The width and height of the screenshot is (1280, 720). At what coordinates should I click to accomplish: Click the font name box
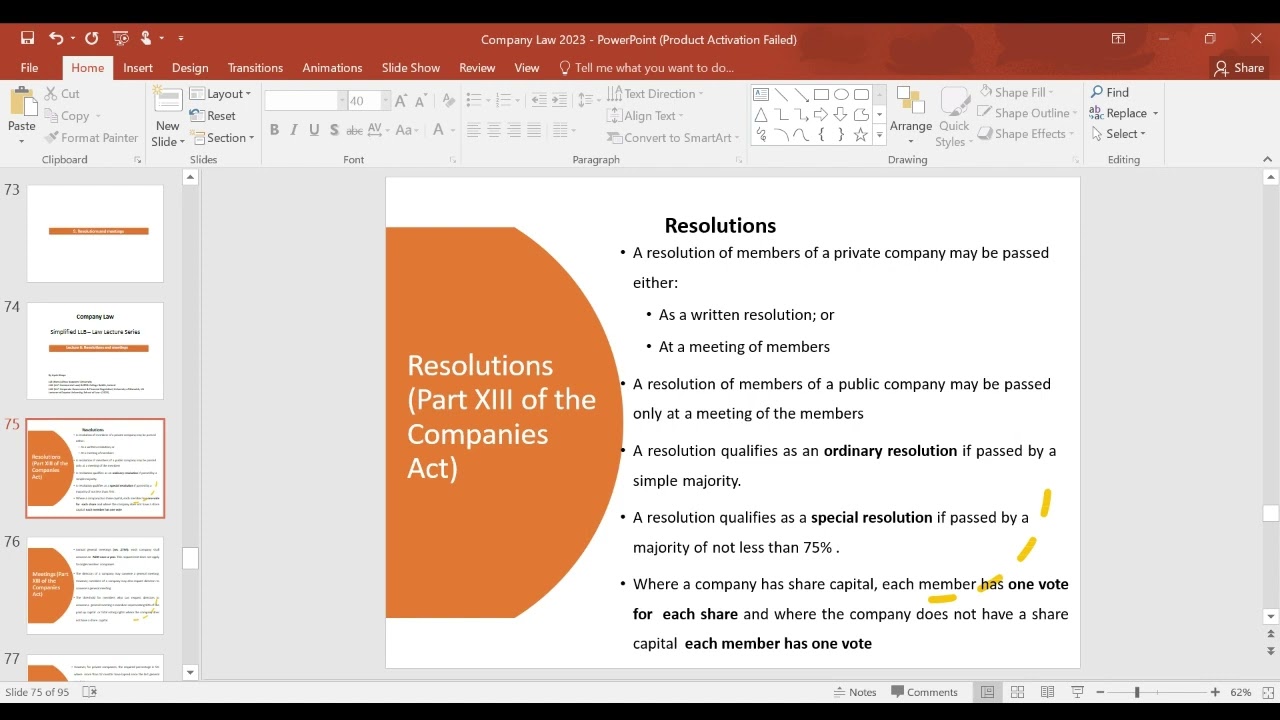coord(301,101)
